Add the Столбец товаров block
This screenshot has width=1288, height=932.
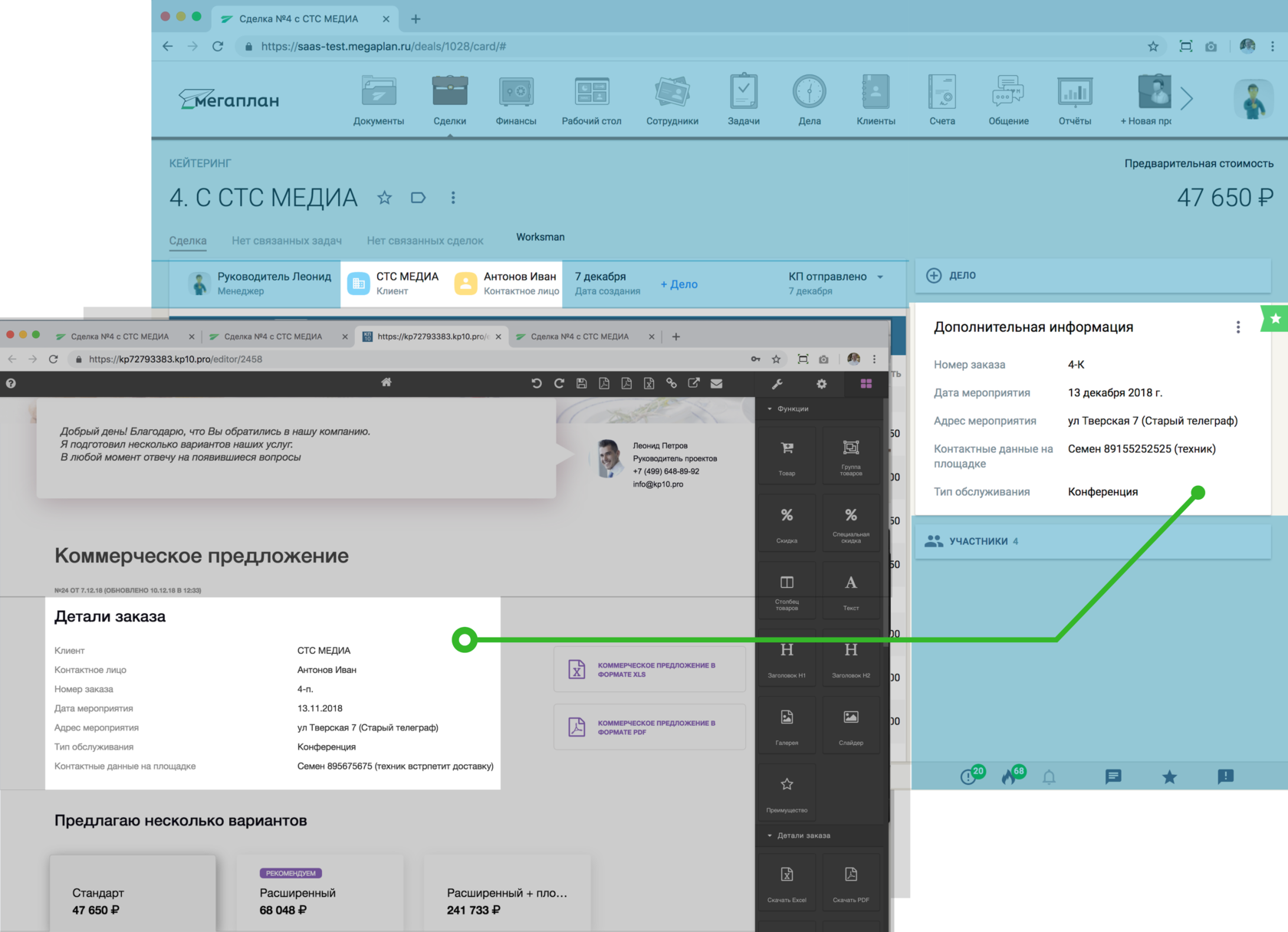pyautogui.click(x=787, y=591)
